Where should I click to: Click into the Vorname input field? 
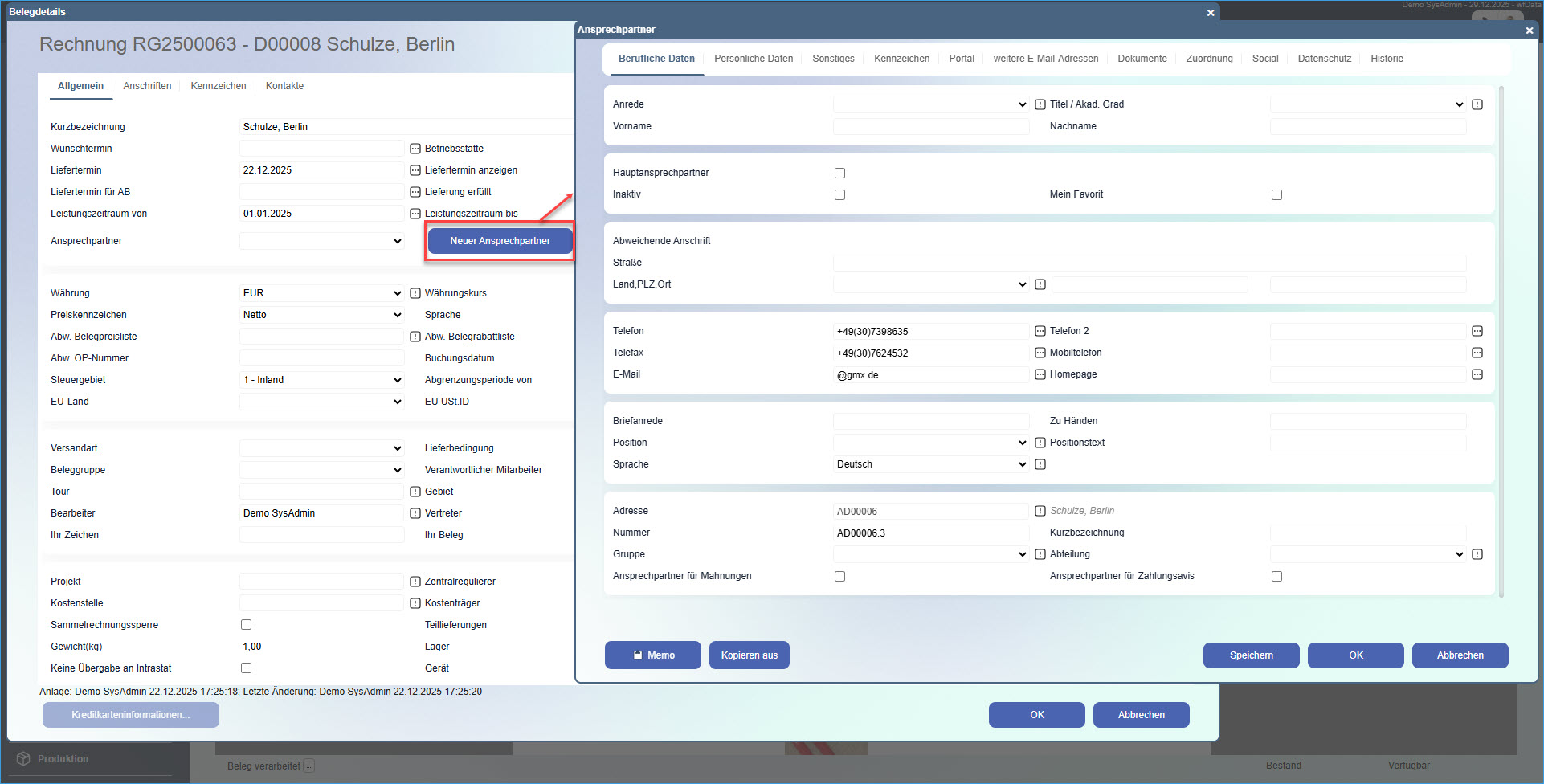point(930,126)
